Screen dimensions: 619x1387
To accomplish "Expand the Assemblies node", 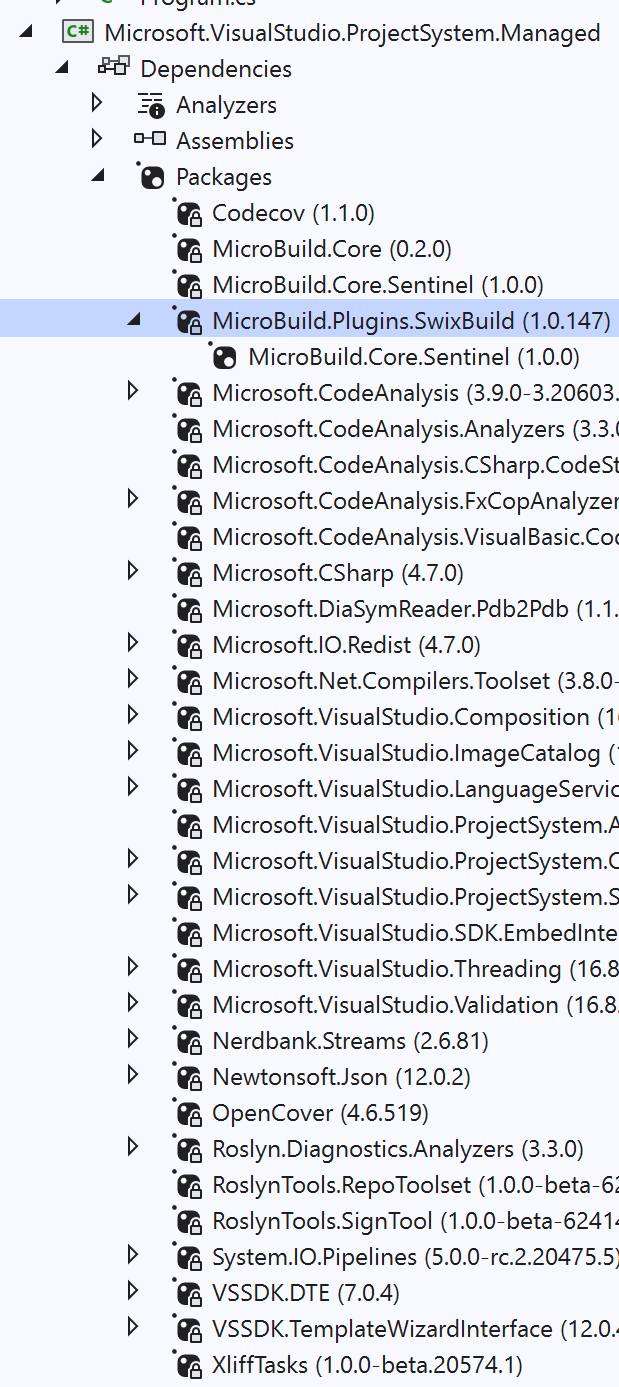I will 95,141.
